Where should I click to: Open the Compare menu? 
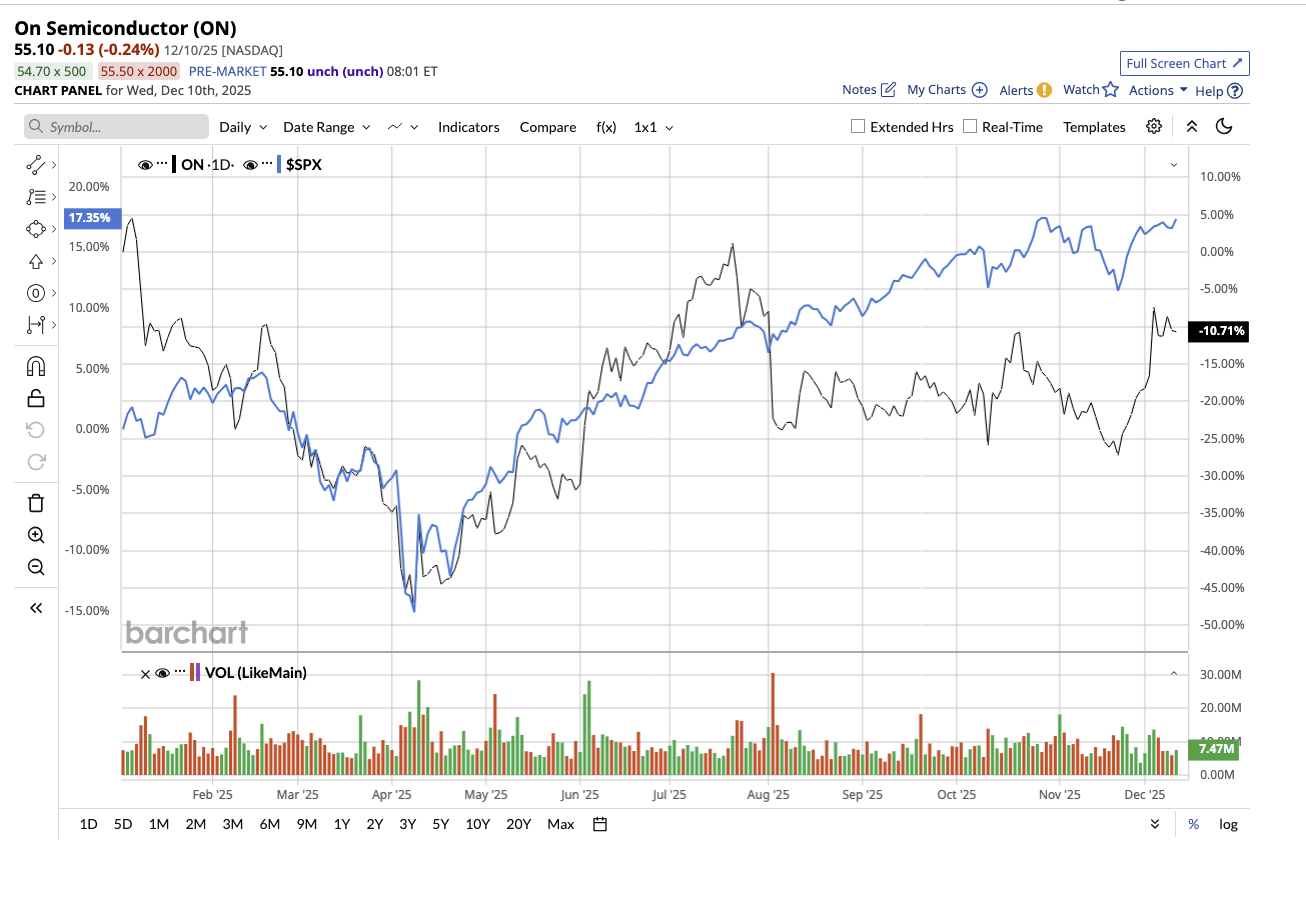(548, 127)
